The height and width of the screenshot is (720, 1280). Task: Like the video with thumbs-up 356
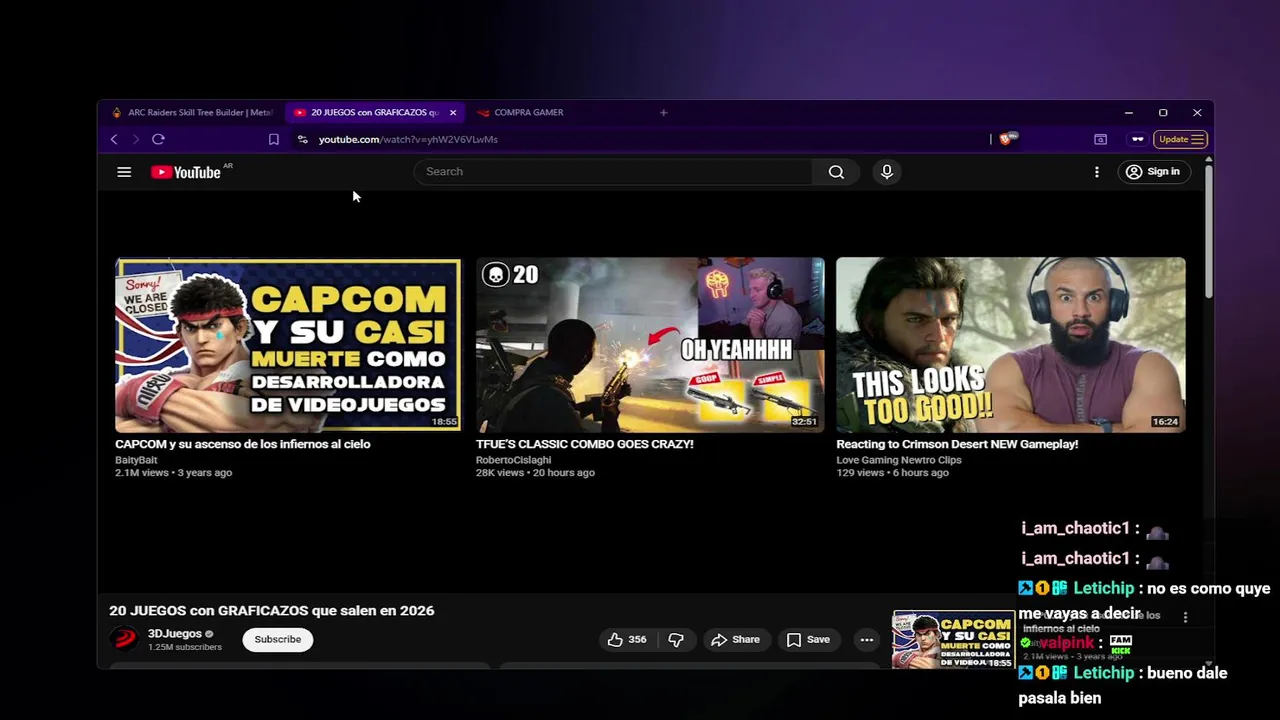(x=626, y=639)
